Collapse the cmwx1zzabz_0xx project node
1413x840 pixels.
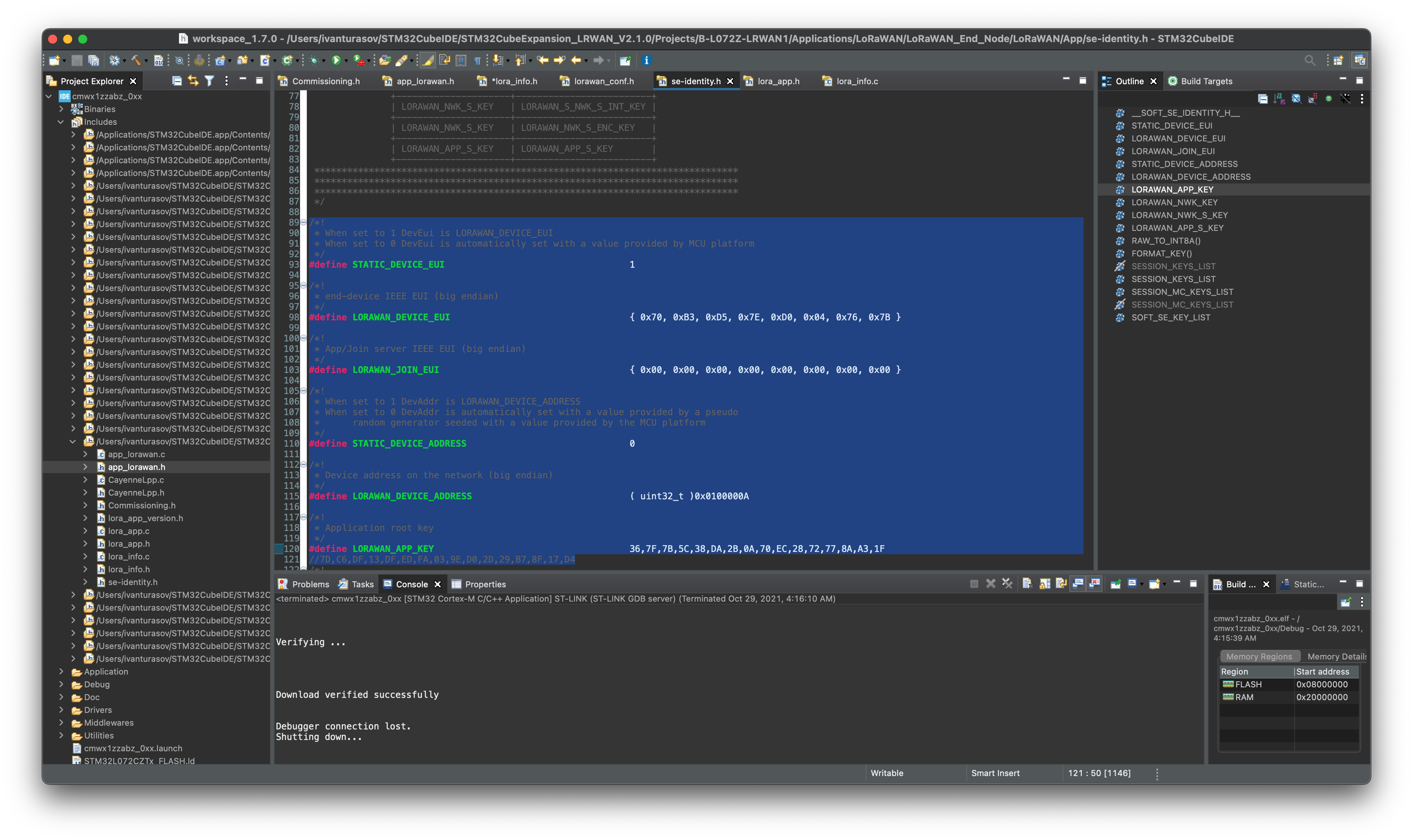click(x=49, y=97)
